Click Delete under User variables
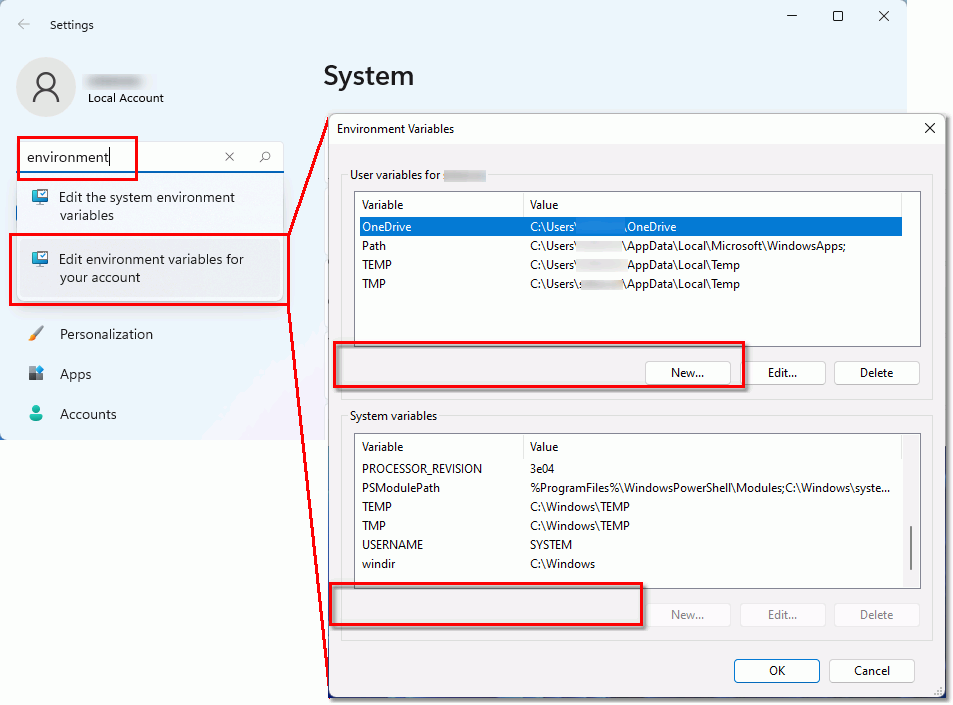 click(876, 373)
